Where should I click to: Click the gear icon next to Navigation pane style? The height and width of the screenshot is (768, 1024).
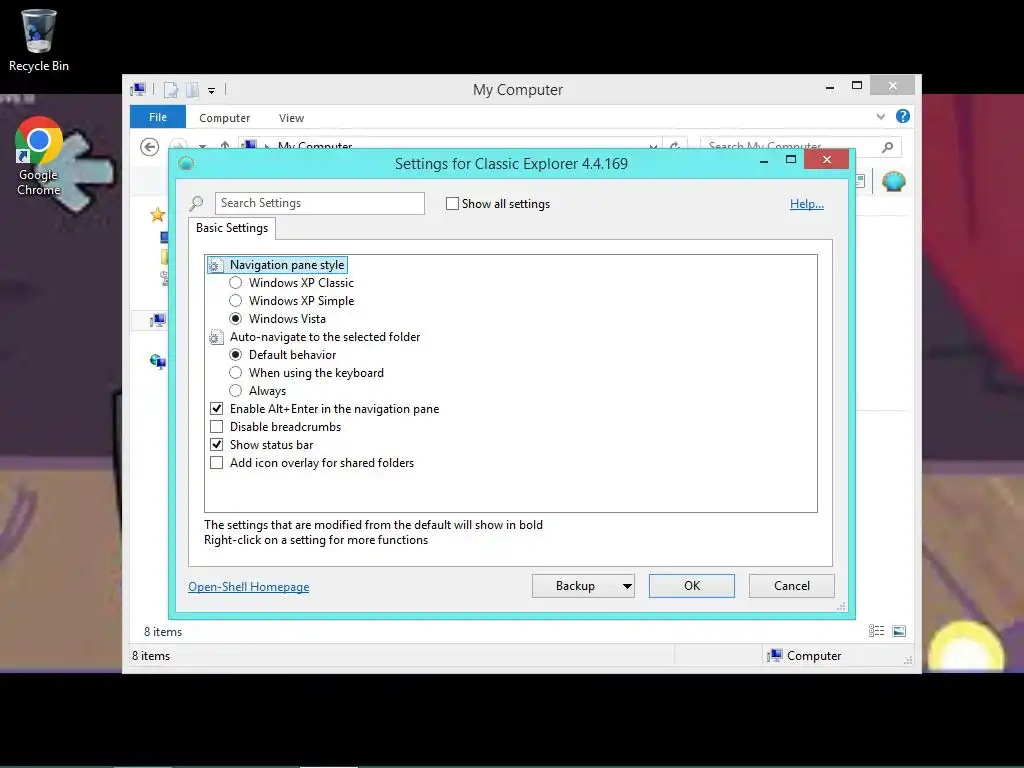pos(215,265)
